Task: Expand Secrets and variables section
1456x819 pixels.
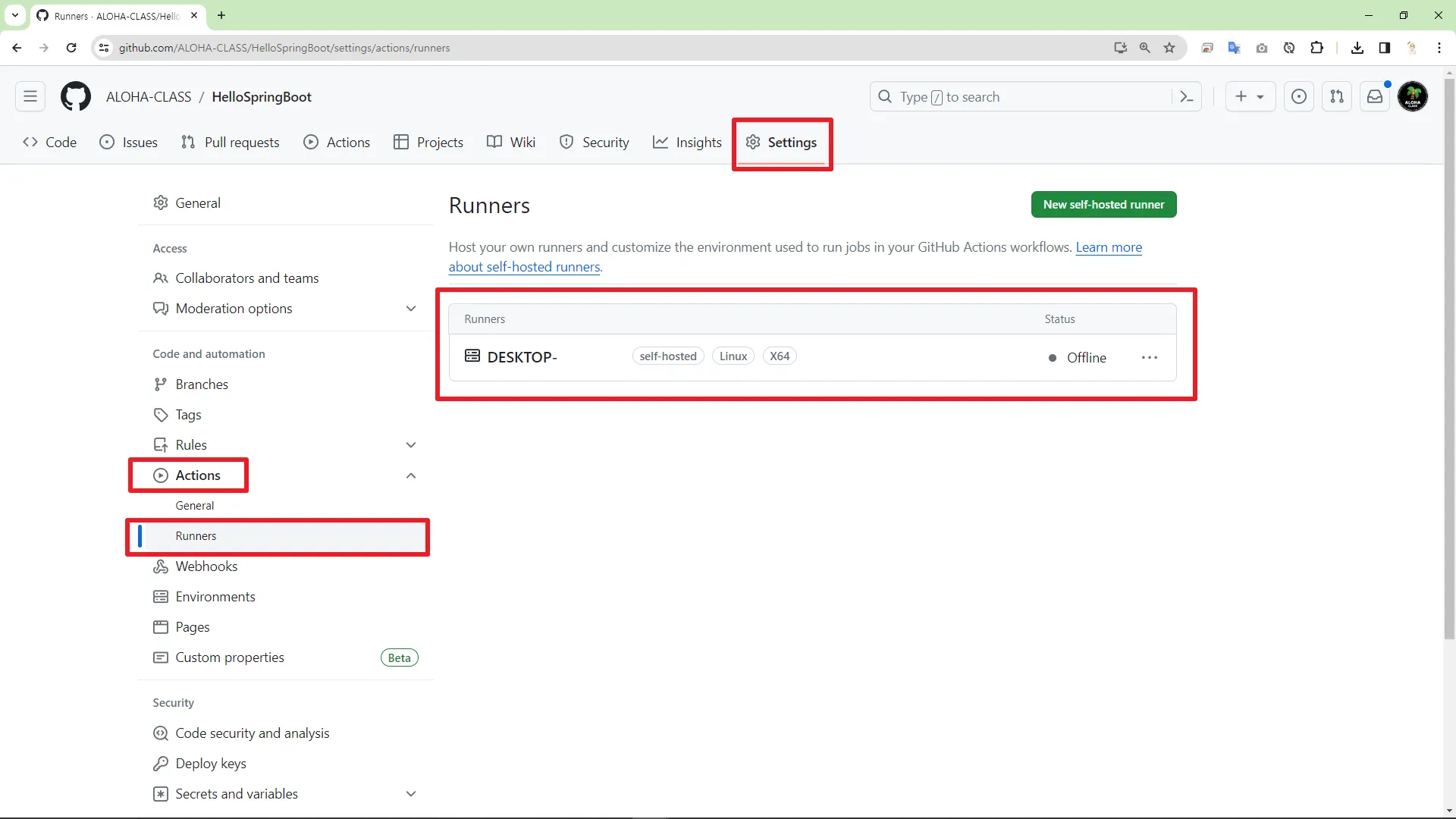Action: (x=411, y=794)
